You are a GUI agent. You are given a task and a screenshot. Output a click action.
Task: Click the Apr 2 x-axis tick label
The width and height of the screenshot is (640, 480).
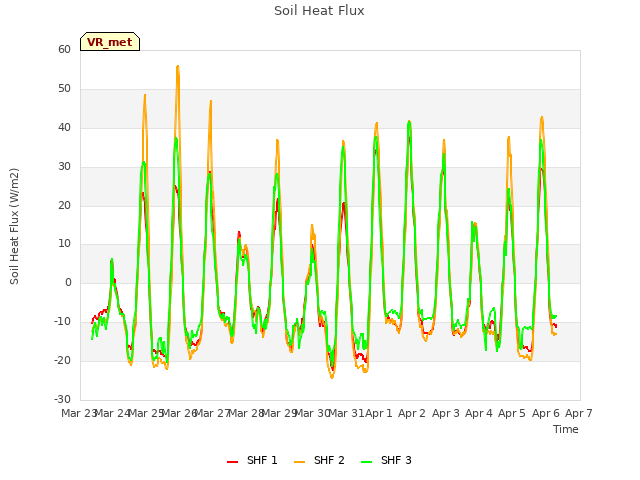pos(412,413)
